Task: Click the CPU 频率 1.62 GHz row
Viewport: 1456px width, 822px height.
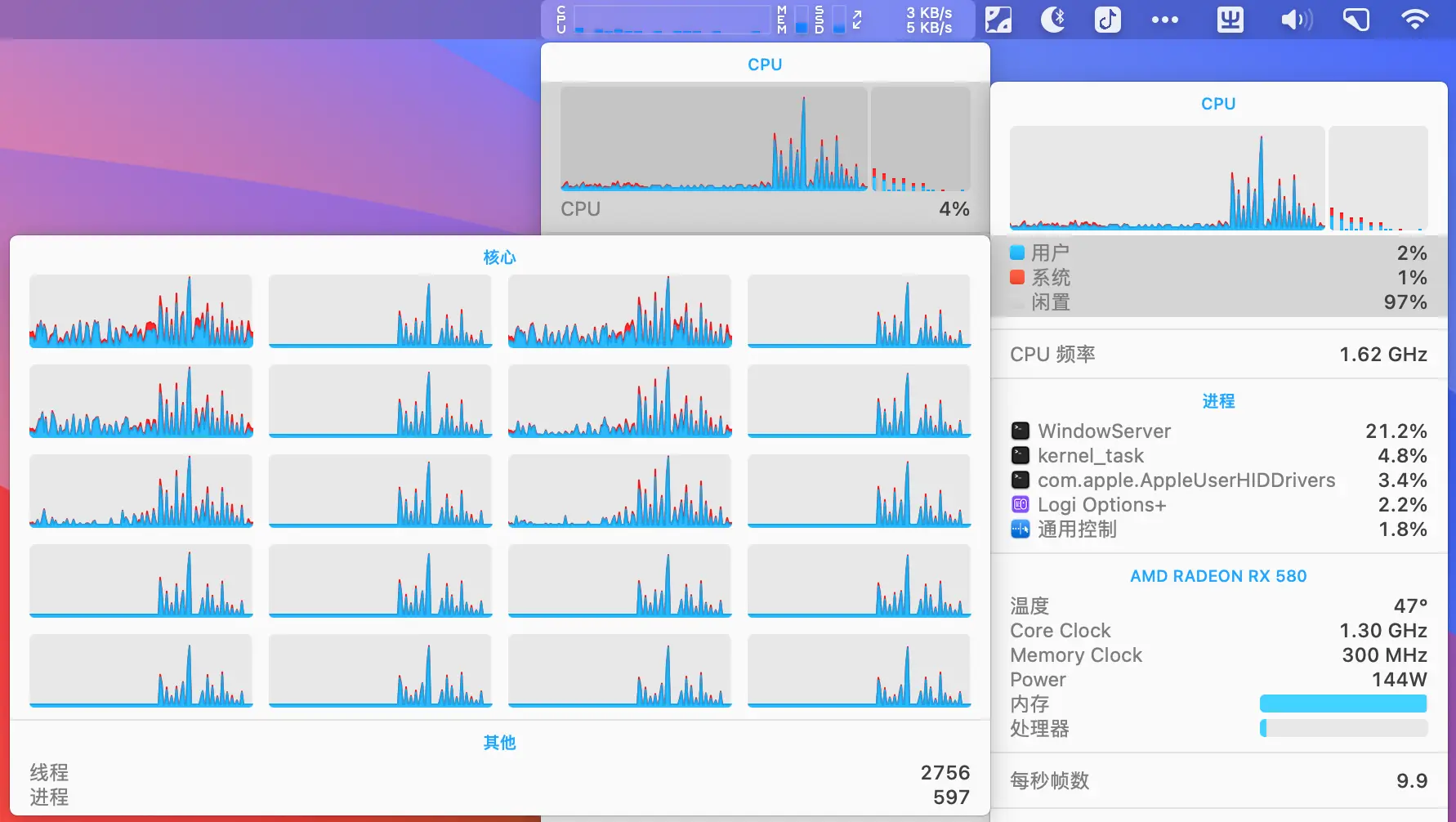Action: (1218, 354)
